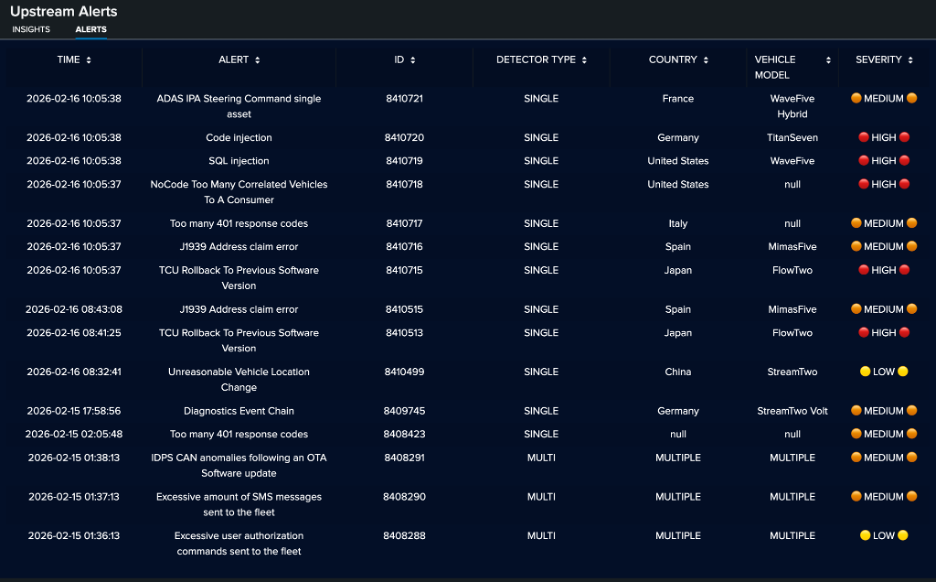Sort by SEVERITY using its arrow icon
The image size is (936, 582).
911,60
